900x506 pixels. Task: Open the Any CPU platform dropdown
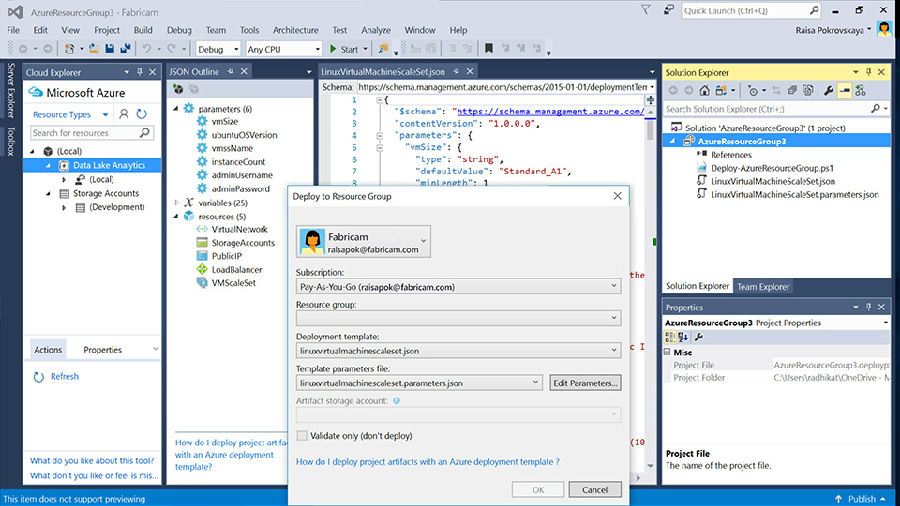pos(317,49)
